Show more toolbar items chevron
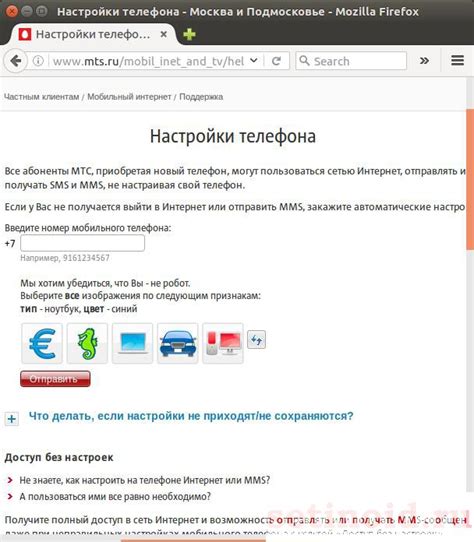This screenshot has width=474, height=542. [x=424, y=61]
